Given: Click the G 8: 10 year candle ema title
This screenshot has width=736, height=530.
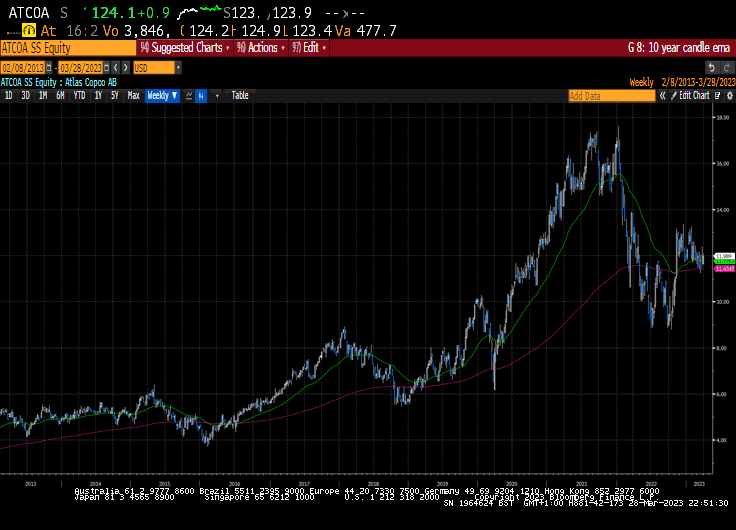Looking at the screenshot, I should 679,48.
